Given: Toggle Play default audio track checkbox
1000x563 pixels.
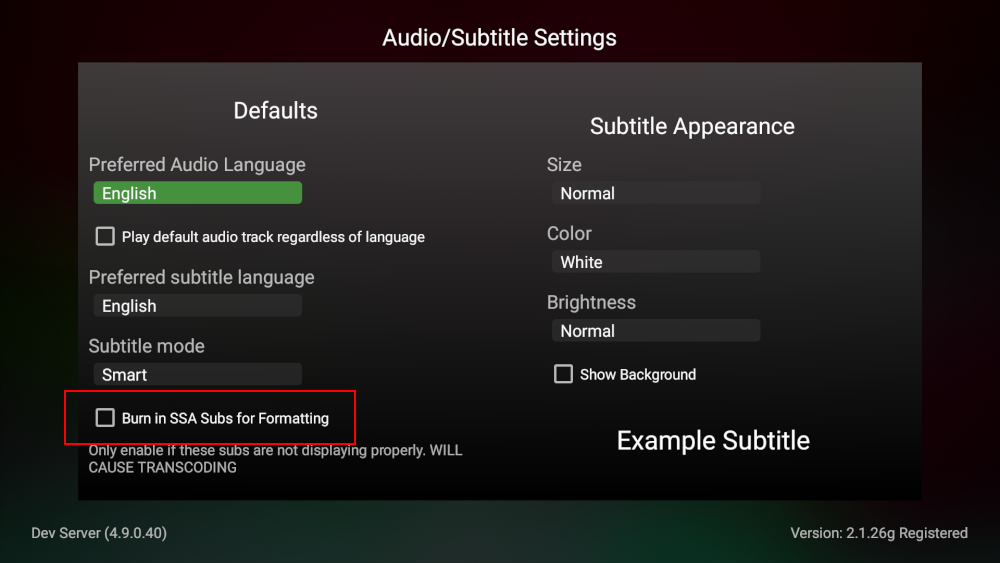Looking at the screenshot, I should (x=105, y=237).
